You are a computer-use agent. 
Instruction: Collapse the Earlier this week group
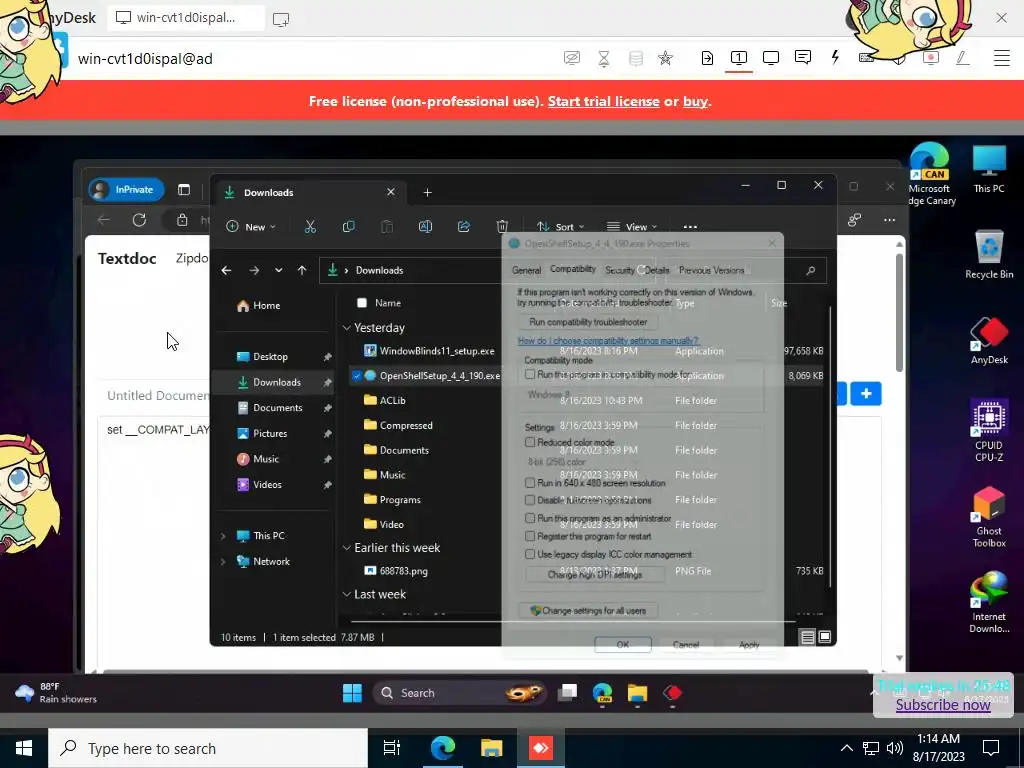[347, 548]
